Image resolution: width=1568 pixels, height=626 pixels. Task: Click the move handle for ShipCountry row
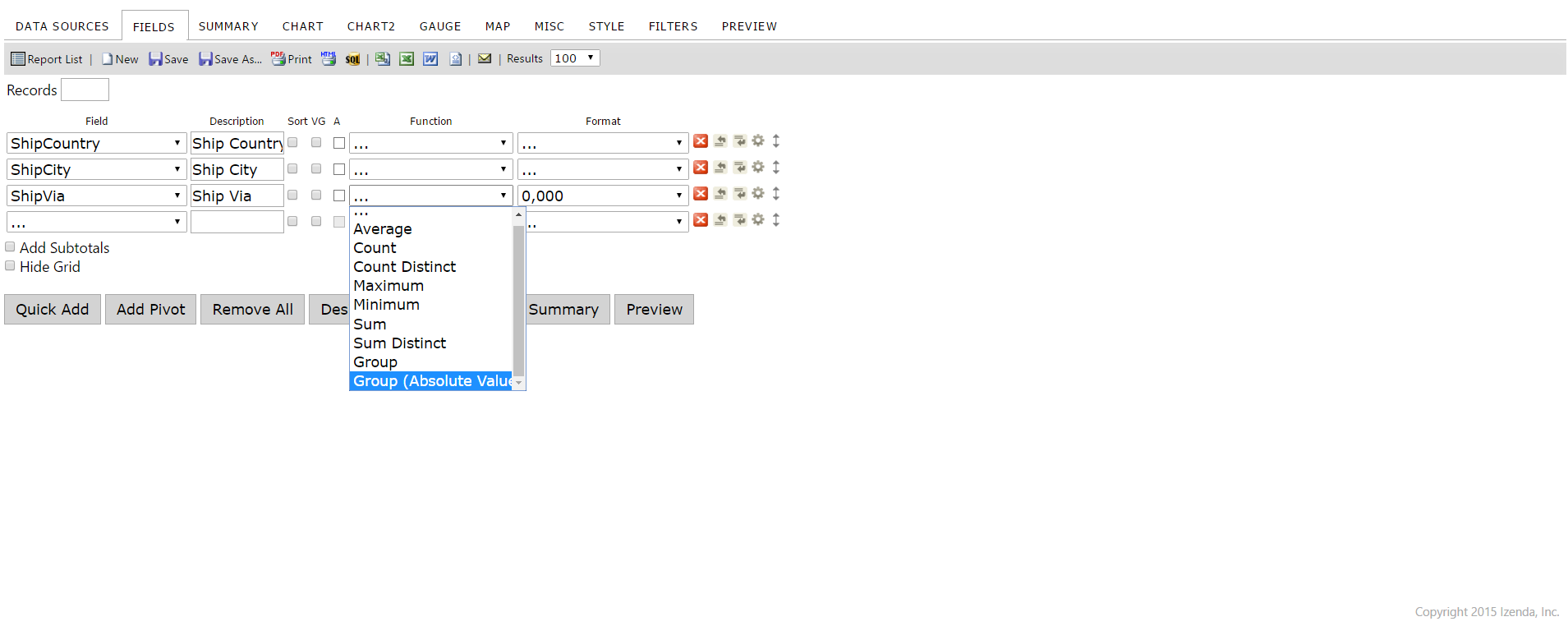776,141
